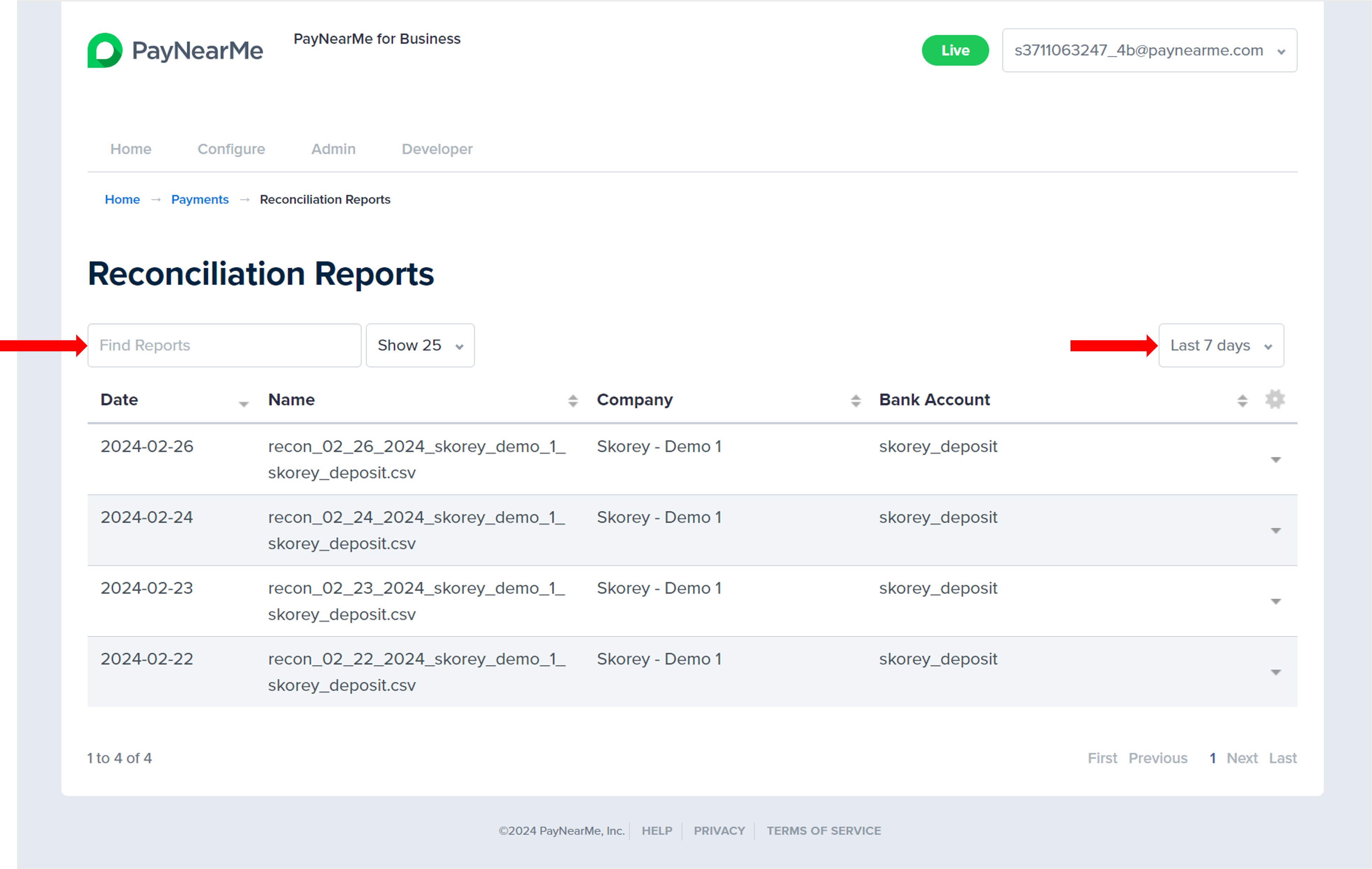This screenshot has width=1372, height=869.
Task: Open the Last 7 days date filter
Action: (x=1220, y=346)
